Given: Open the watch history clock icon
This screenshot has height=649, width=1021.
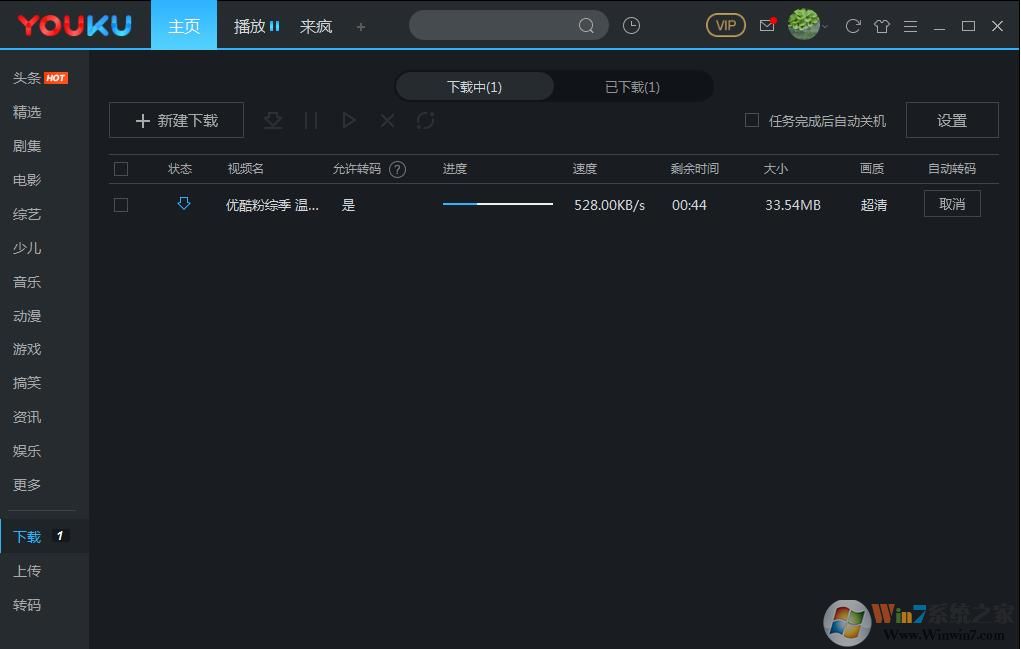Looking at the screenshot, I should (631, 25).
